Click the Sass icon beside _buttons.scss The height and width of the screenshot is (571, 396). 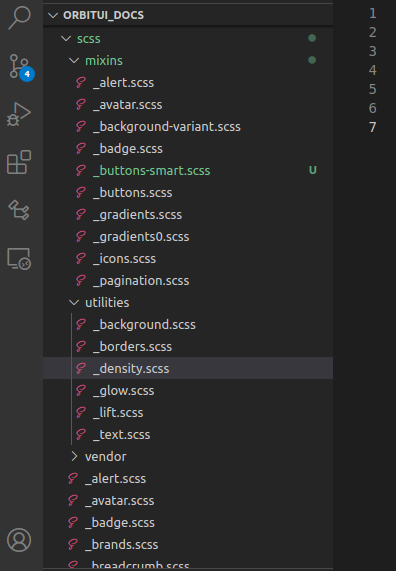[81, 192]
